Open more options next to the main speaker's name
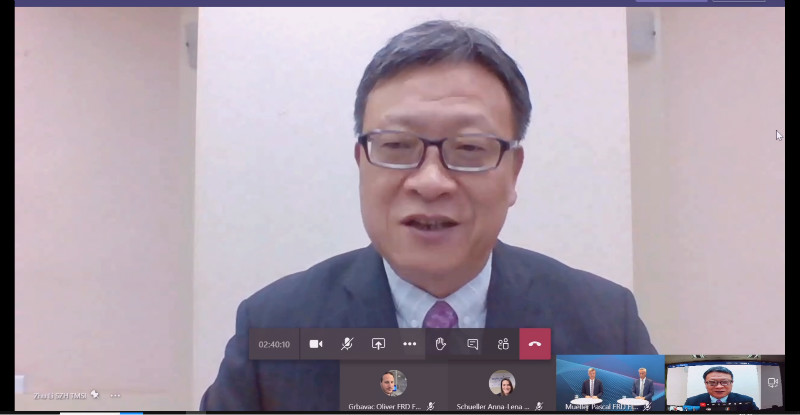 click(x=115, y=395)
